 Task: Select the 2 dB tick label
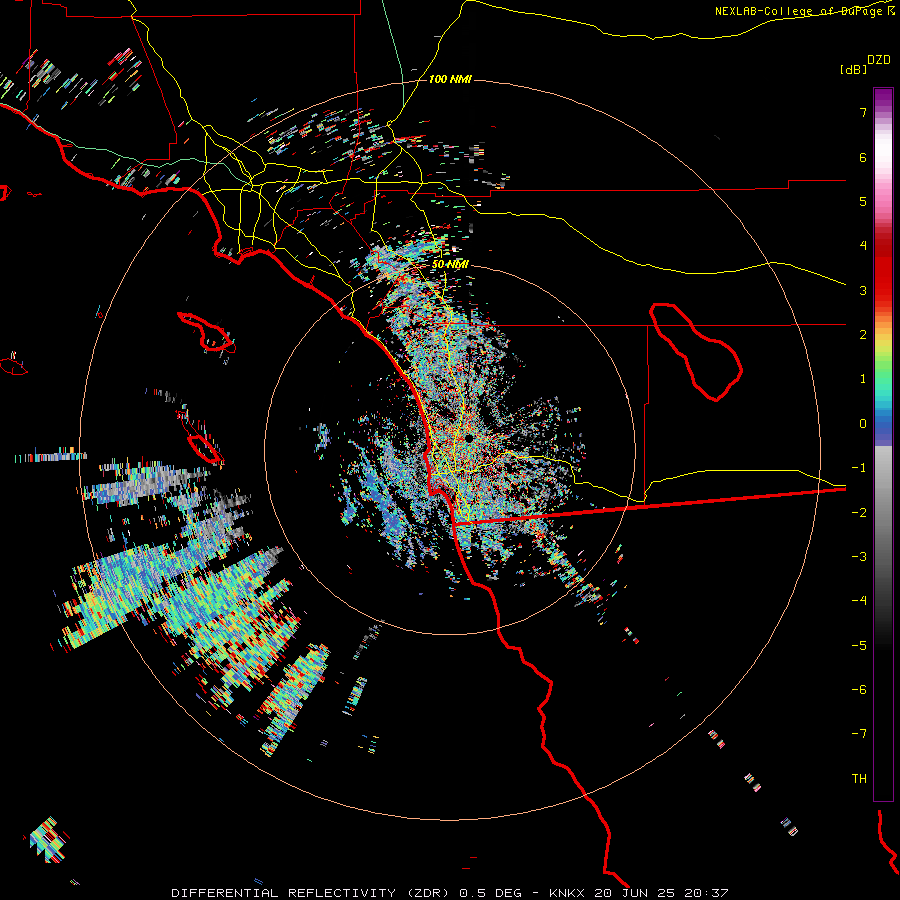click(863, 335)
